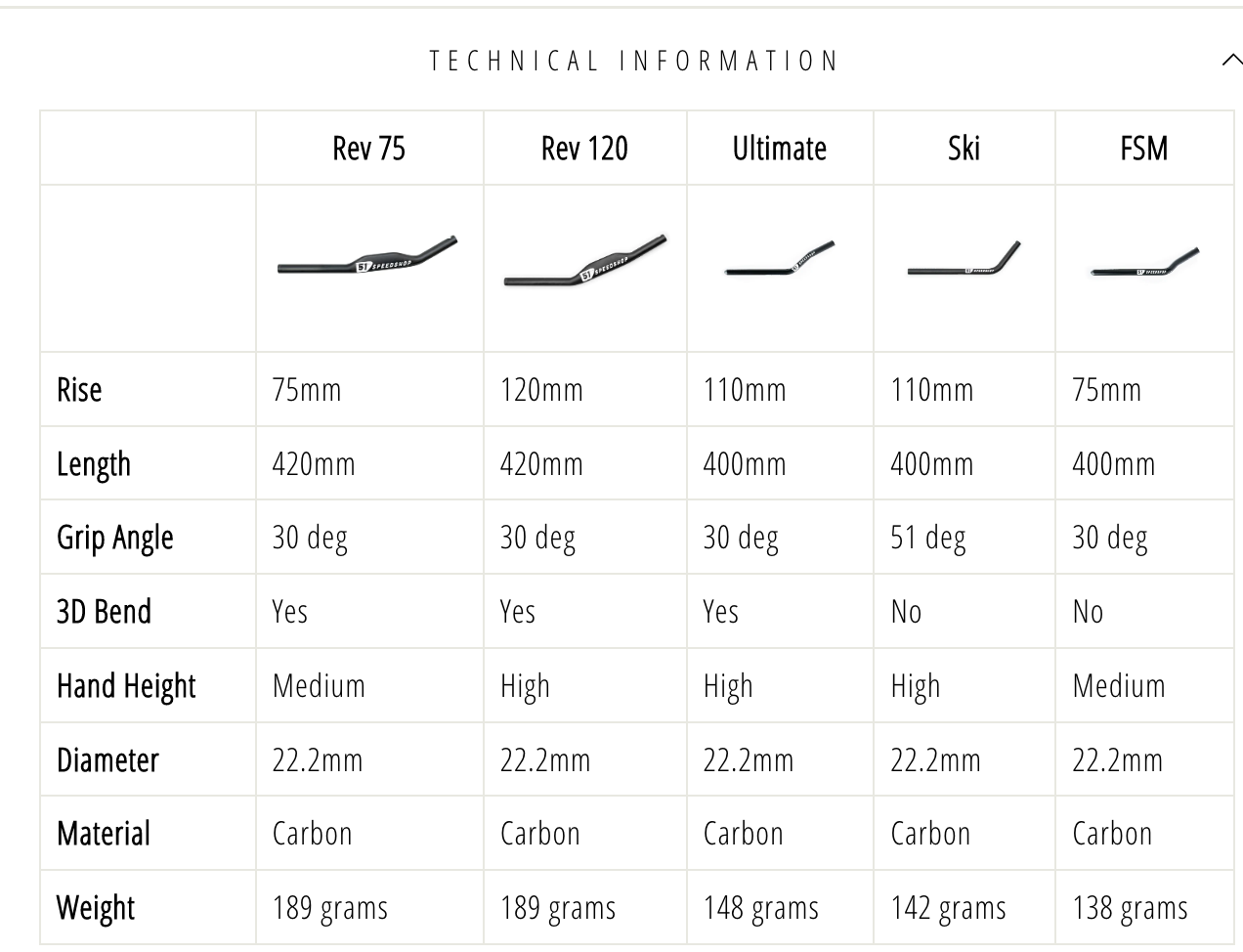Select the FSM column header
Screen dimensions: 1243x952
point(1144,149)
